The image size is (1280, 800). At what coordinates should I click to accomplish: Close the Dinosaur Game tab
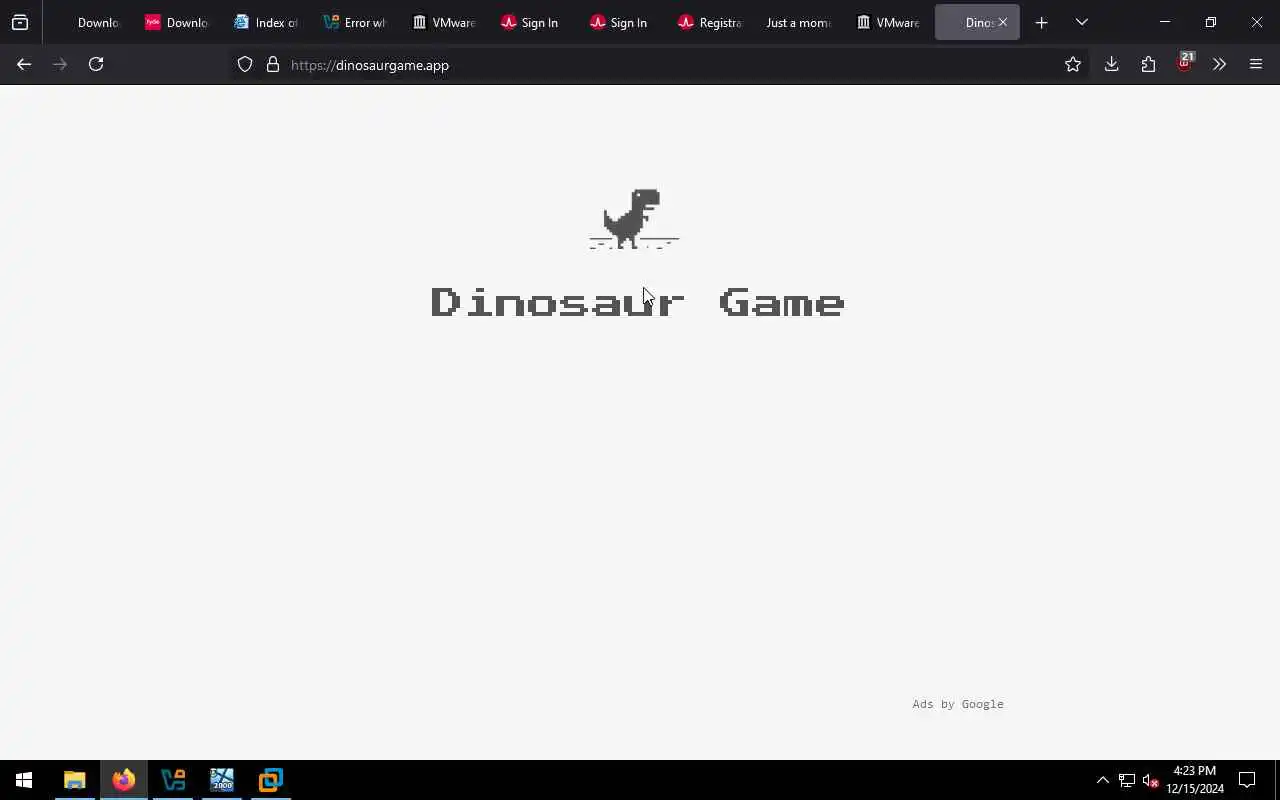click(x=1002, y=22)
